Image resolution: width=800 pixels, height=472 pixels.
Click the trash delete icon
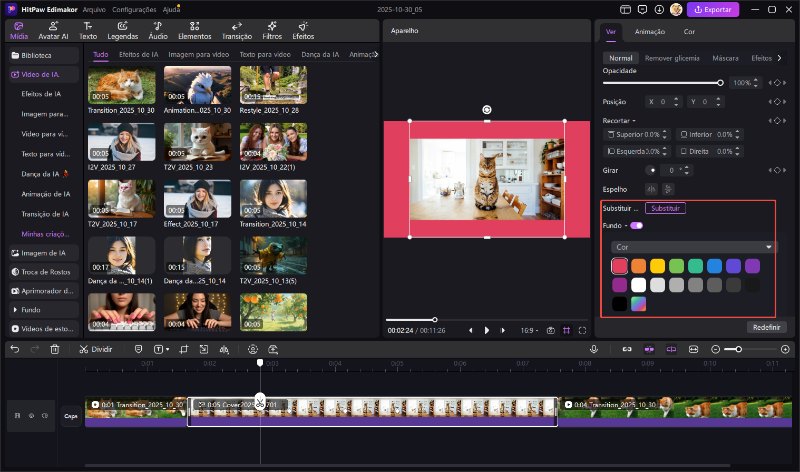pyautogui.click(x=55, y=349)
